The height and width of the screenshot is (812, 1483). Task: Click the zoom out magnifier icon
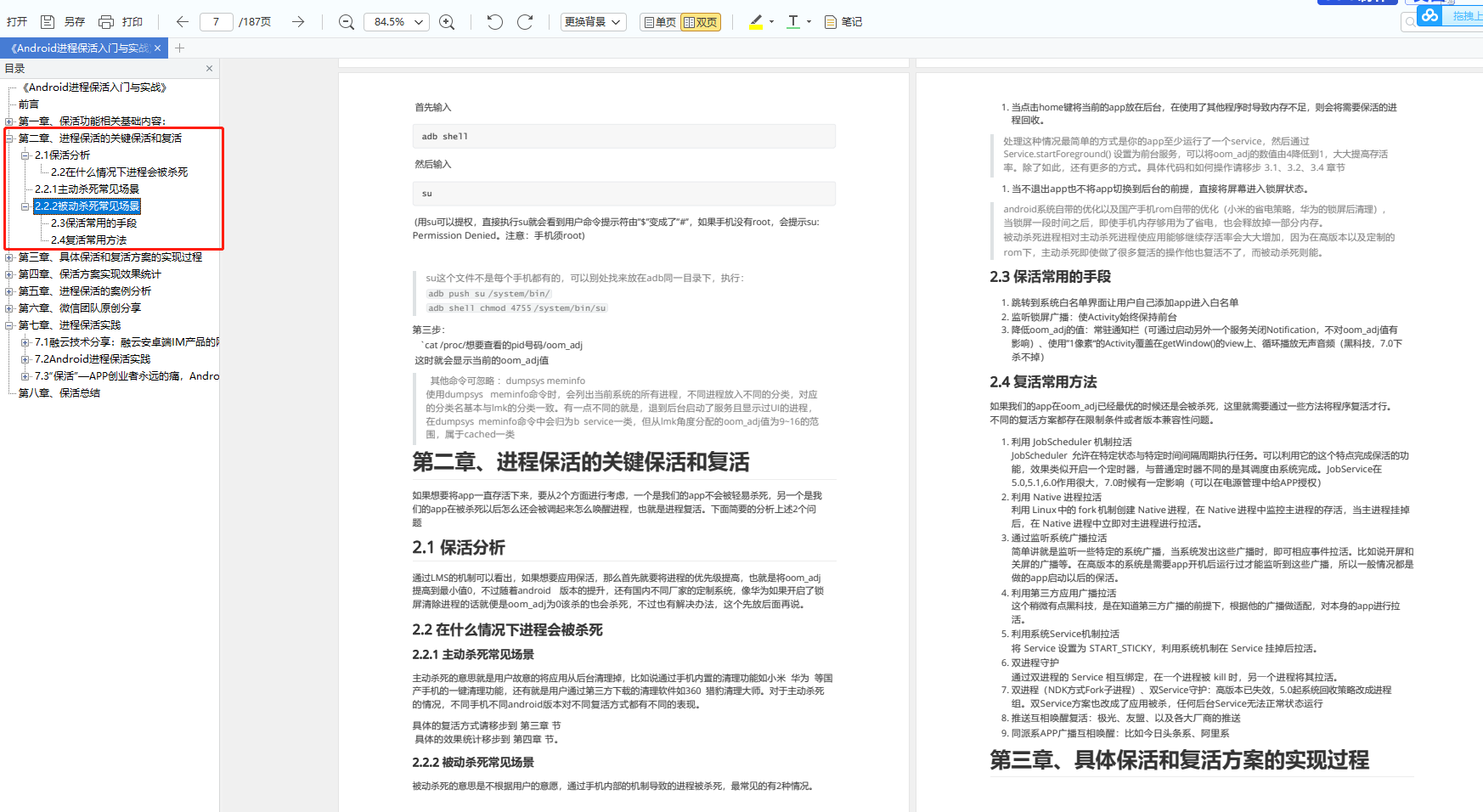[347, 22]
